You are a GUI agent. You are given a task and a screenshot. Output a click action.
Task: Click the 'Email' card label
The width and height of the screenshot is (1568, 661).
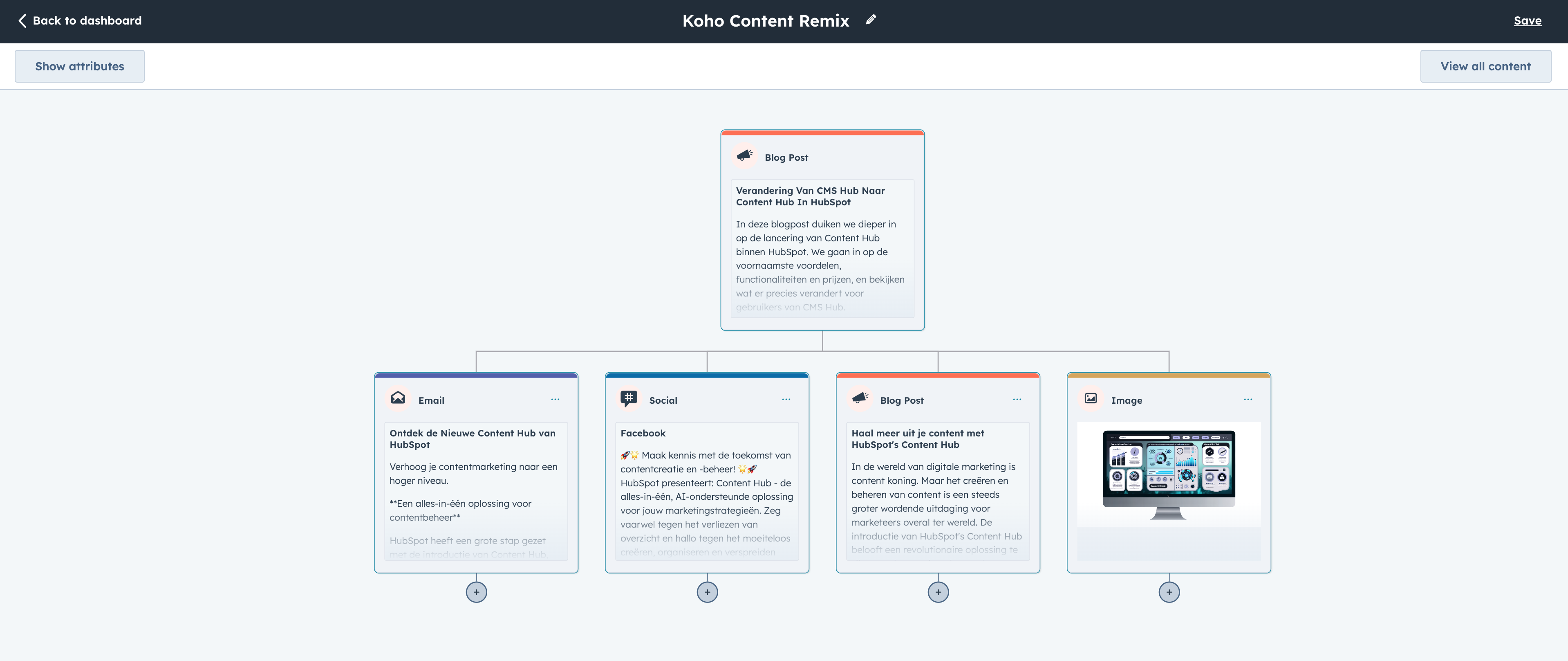[431, 400]
